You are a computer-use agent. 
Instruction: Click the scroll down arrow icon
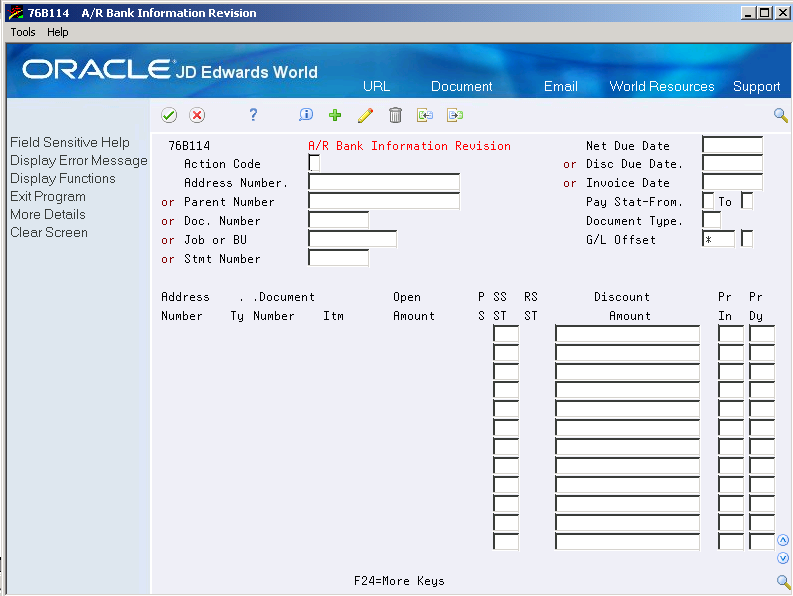[x=783, y=558]
